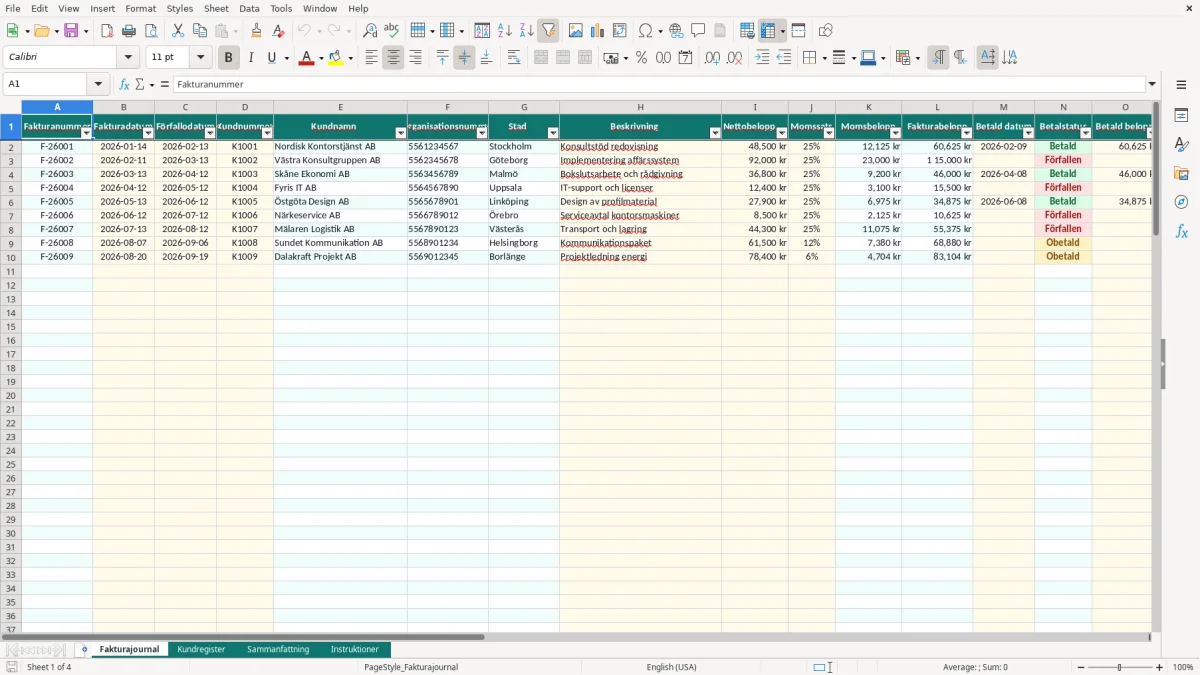1200x675 pixels.
Task: Insert Hyperlink globe icon
Action: point(676,31)
